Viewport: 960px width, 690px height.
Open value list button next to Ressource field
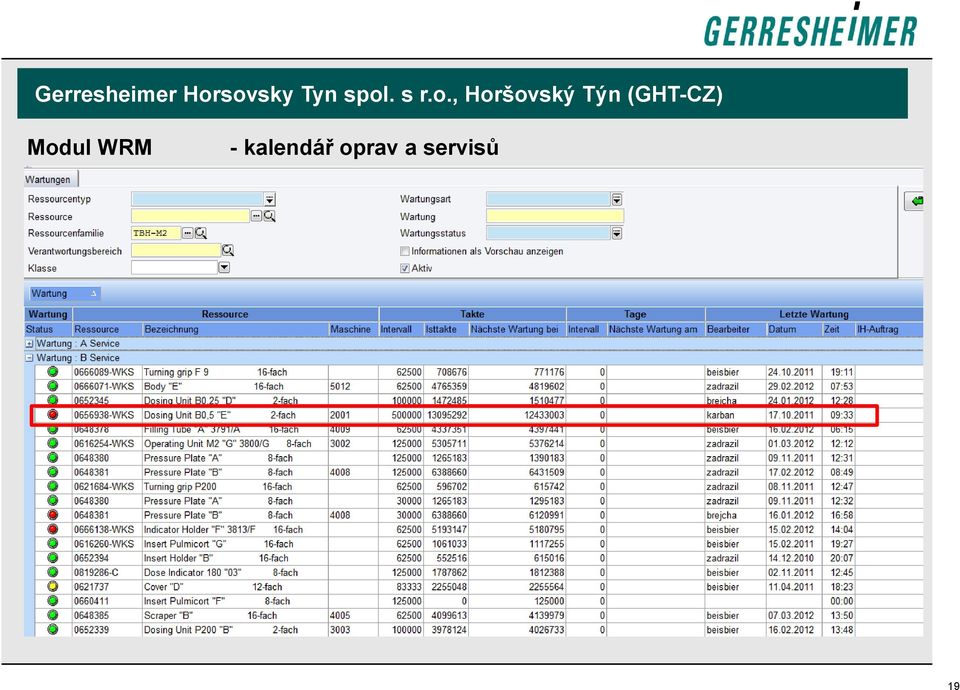tap(256, 216)
